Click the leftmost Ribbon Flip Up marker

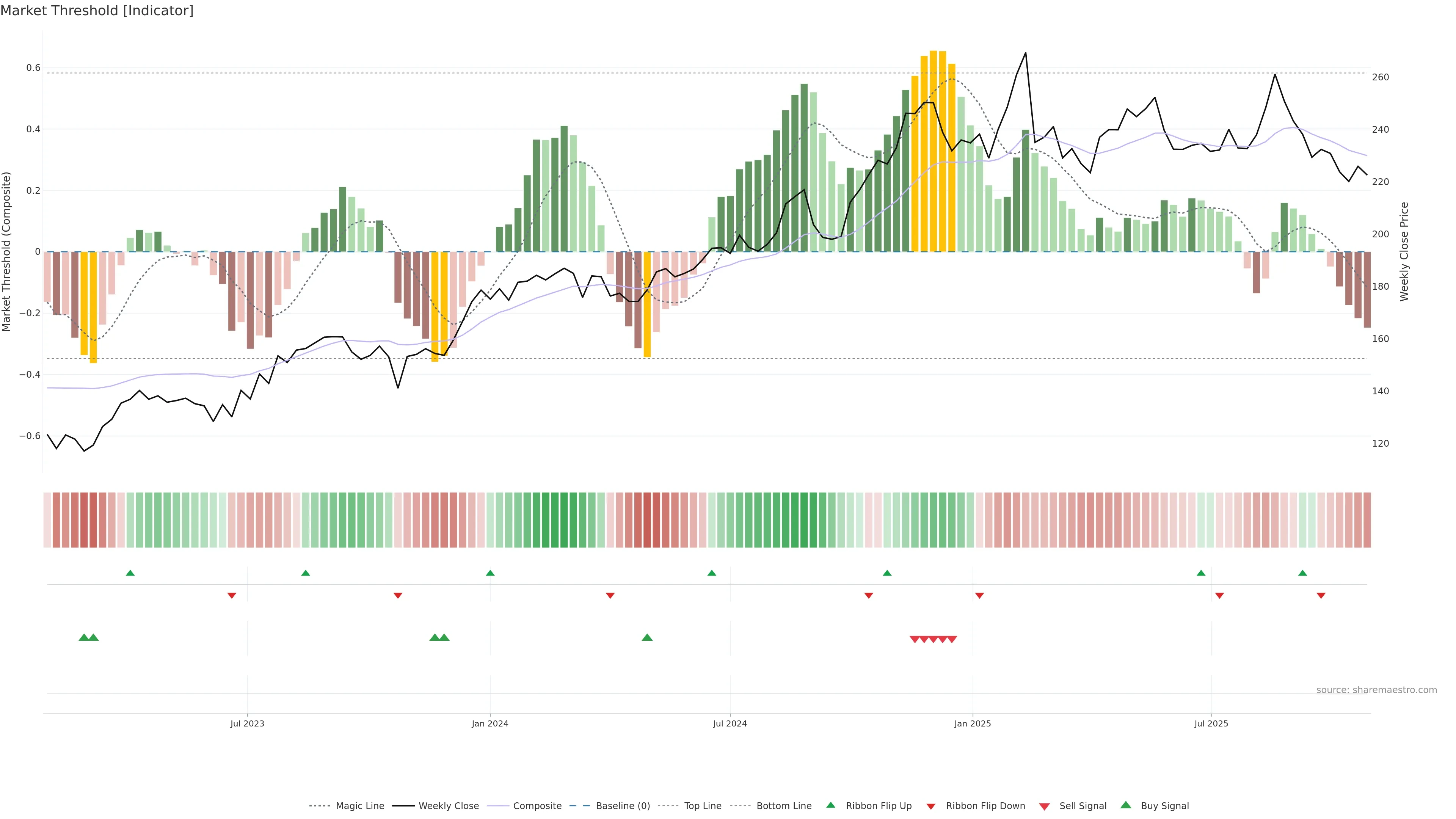point(130,573)
